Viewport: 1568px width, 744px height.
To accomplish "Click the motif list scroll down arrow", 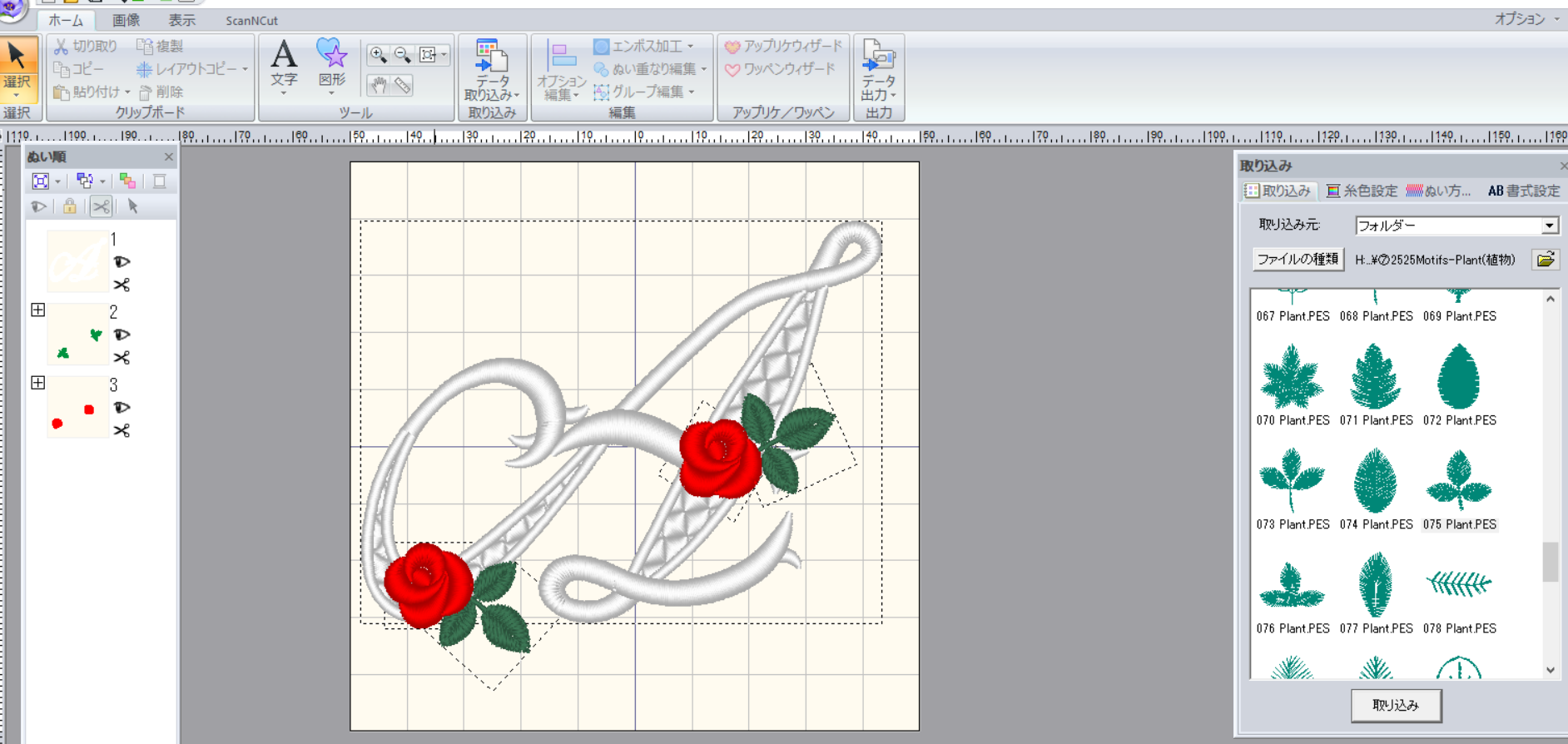I will coord(1551,670).
